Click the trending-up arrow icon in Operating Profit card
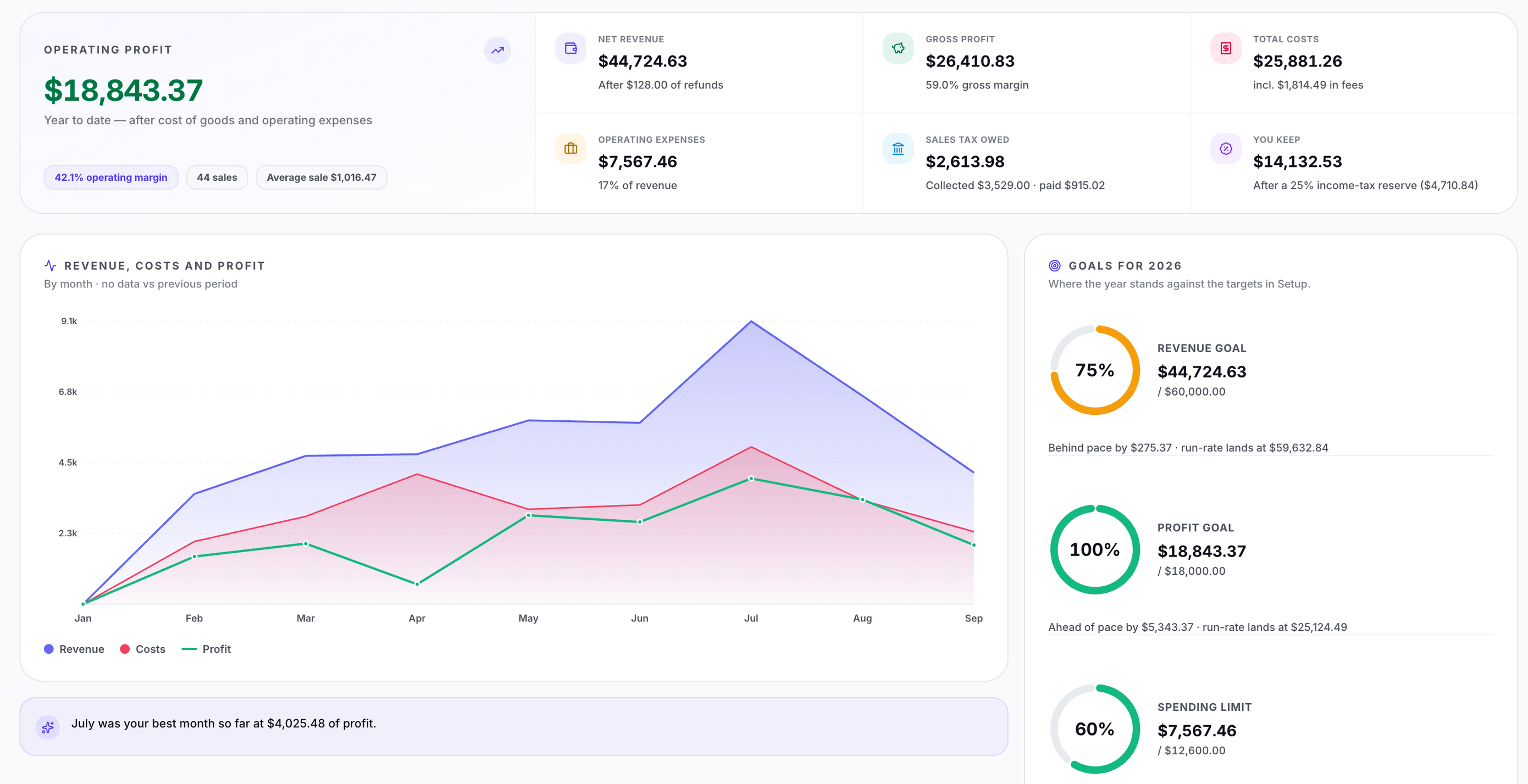The image size is (1528, 784). 497,50
